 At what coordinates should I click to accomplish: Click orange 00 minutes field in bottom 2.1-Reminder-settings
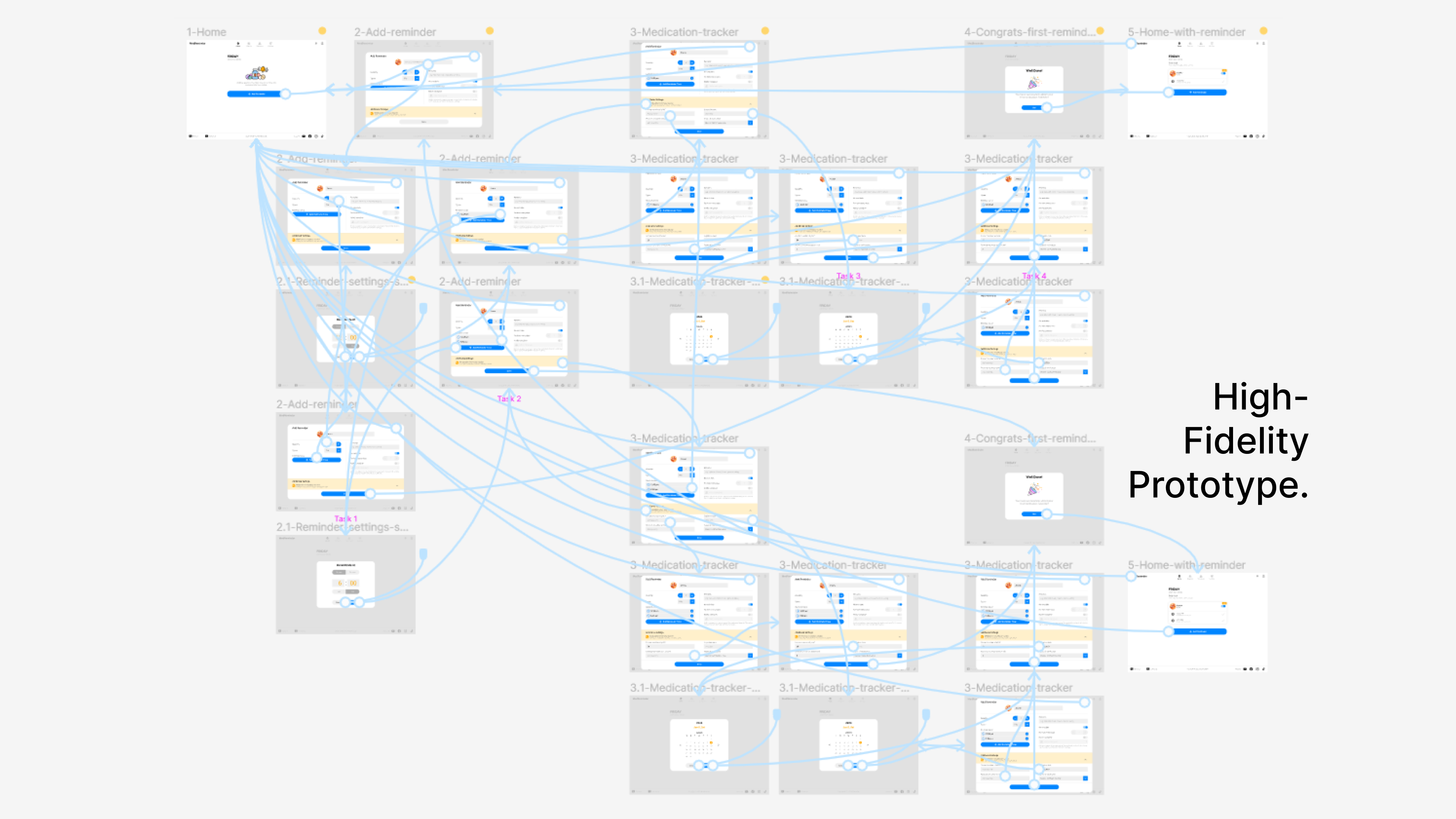(353, 583)
